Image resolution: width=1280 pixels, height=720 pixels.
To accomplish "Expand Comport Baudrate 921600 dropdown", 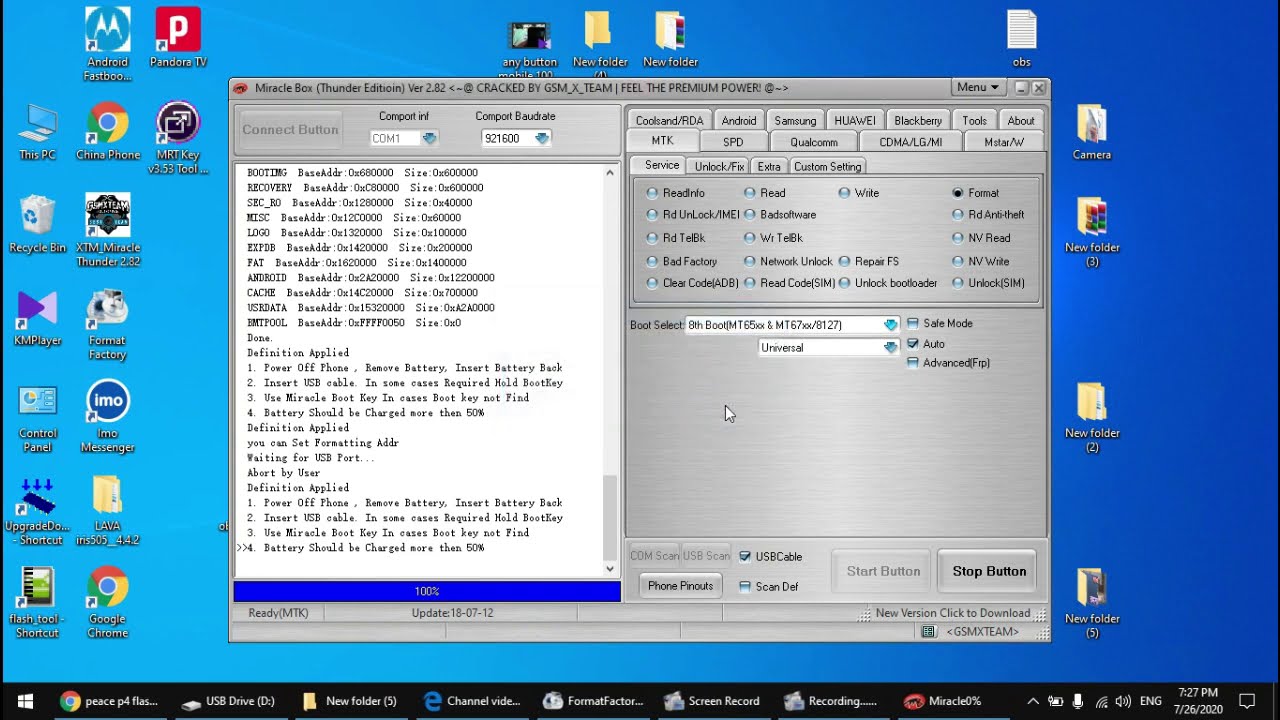I will pos(541,139).
